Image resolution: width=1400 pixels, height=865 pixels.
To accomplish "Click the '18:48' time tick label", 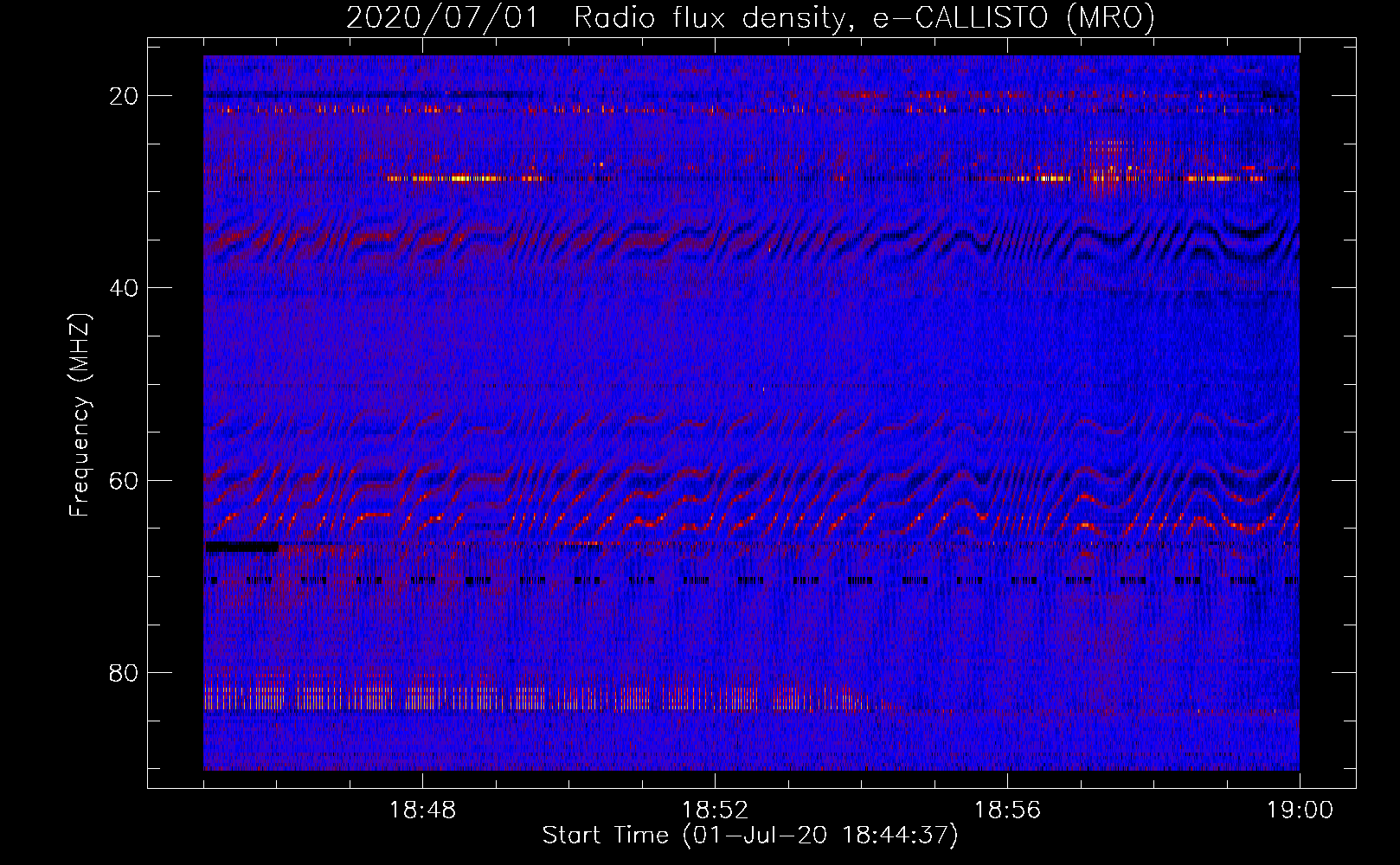I will (x=422, y=811).
